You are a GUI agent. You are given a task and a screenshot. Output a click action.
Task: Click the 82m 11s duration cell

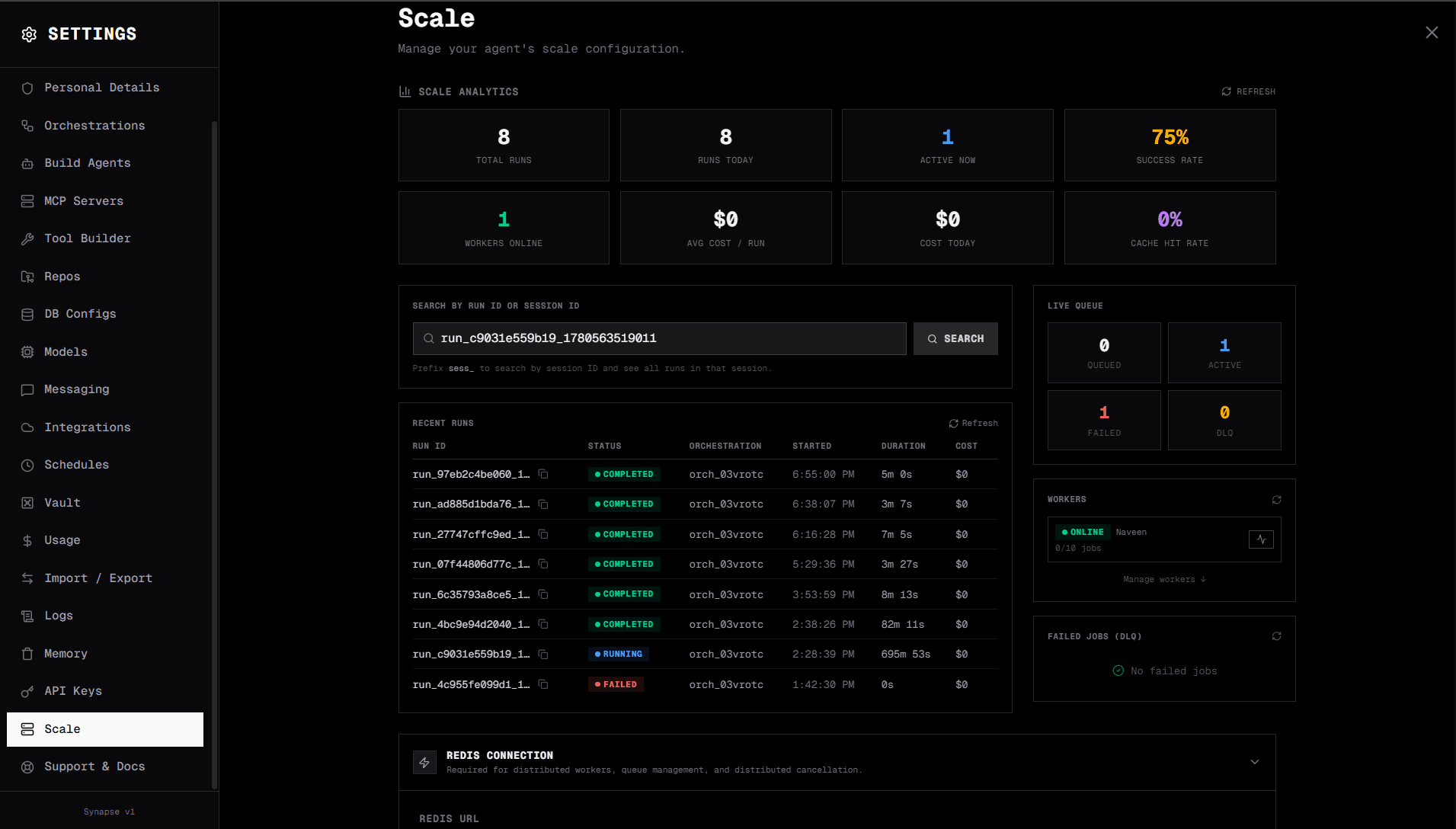(902, 625)
